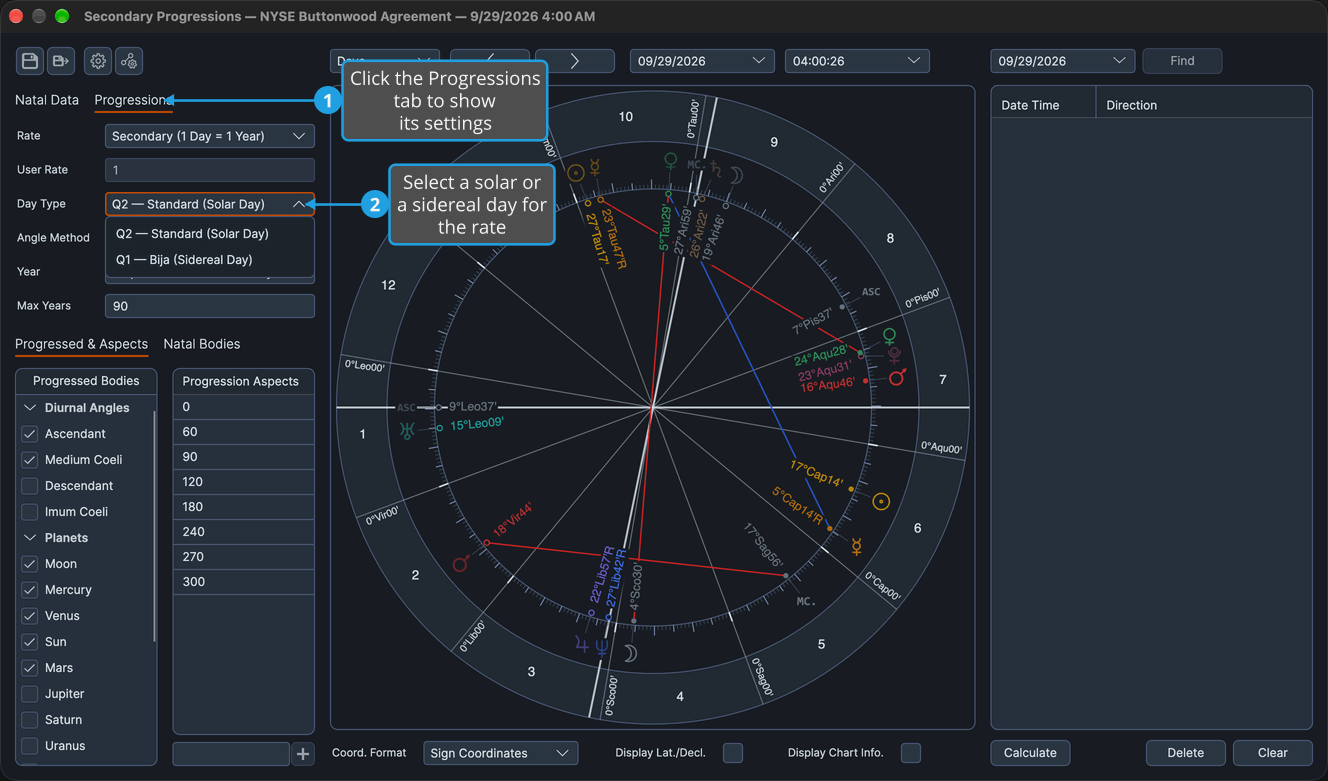Click the save chart icon
Screen dimensions: 1328x781
(x=30, y=61)
